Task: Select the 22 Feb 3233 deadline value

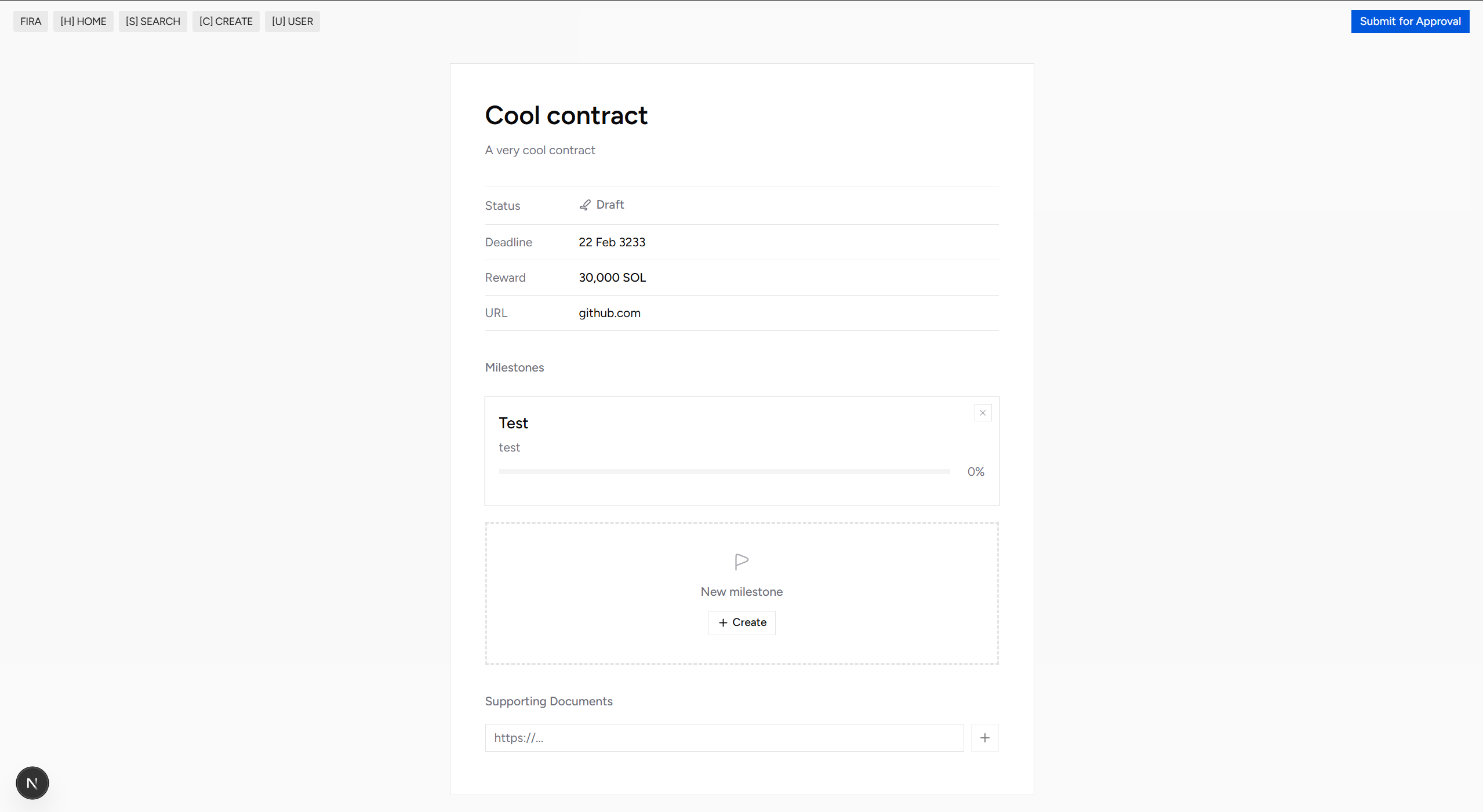Action: pos(612,242)
